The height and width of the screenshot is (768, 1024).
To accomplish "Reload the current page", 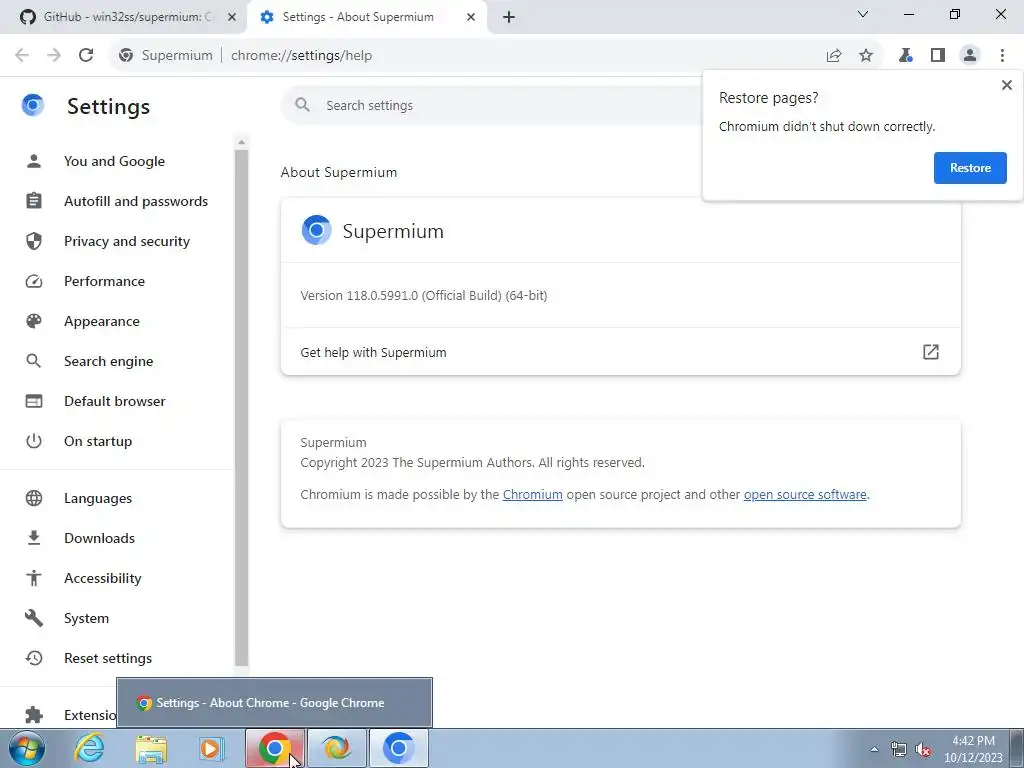I will click(86, 56).
